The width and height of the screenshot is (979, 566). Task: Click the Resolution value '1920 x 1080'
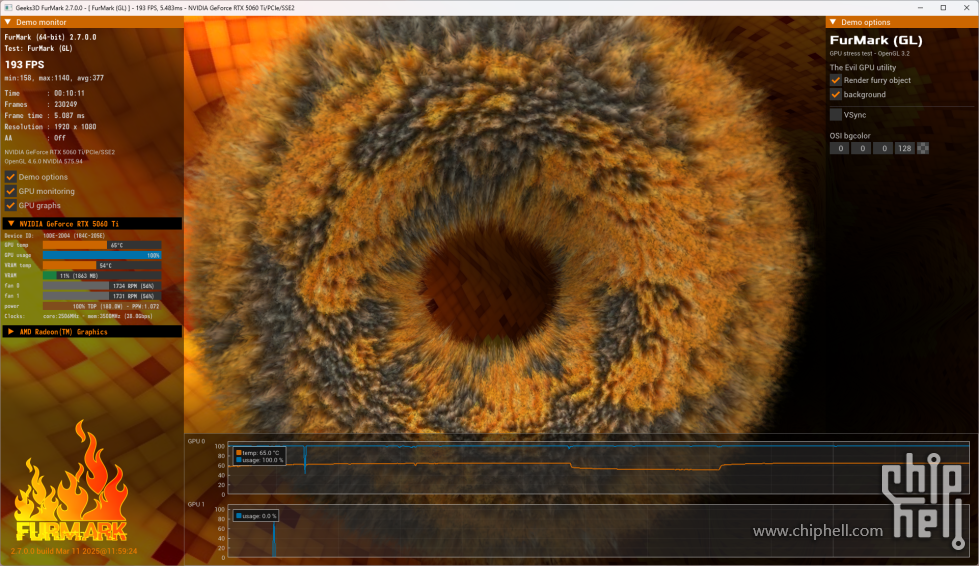tap(75, 127)
